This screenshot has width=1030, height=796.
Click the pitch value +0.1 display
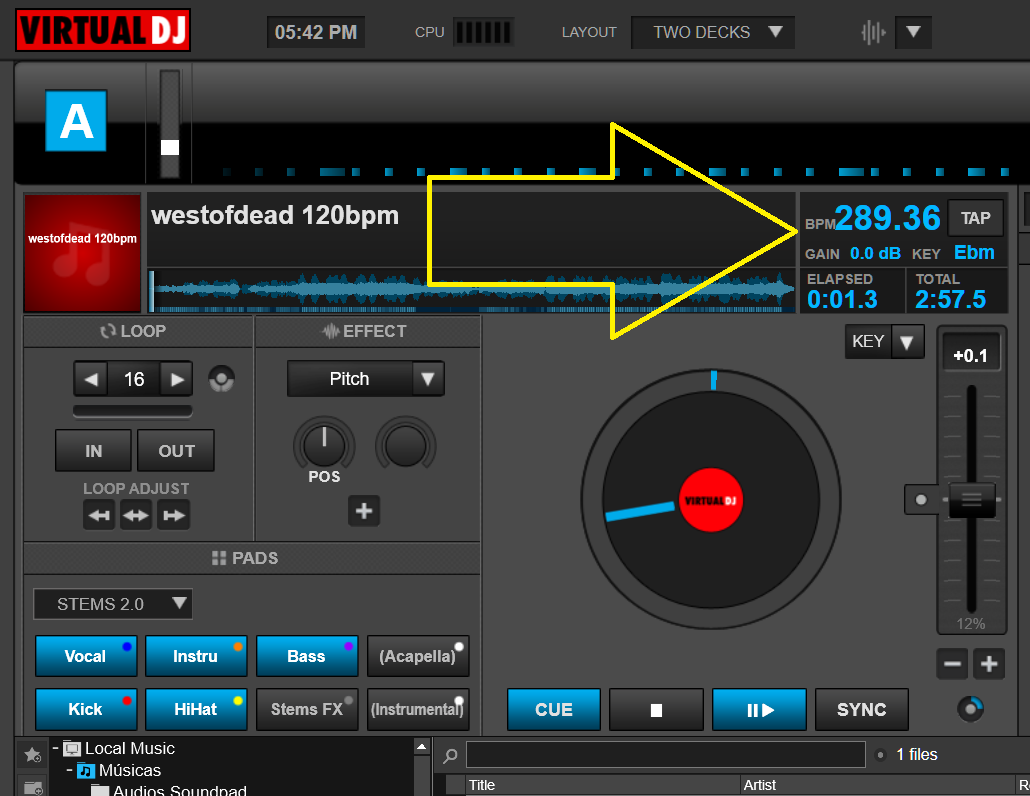(x=971, y=356)
